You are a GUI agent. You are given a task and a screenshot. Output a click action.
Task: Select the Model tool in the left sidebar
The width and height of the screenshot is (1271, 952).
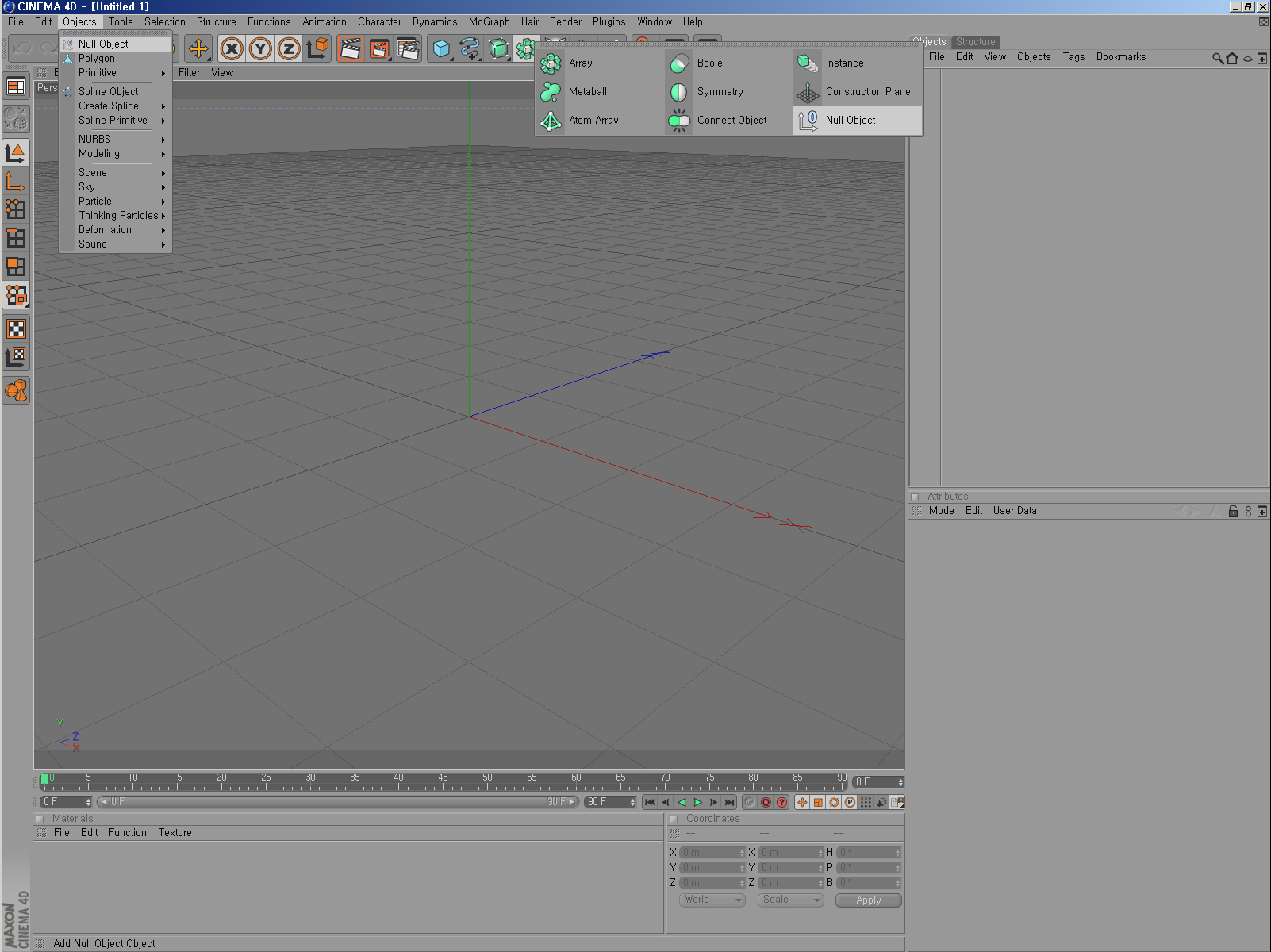16,152
